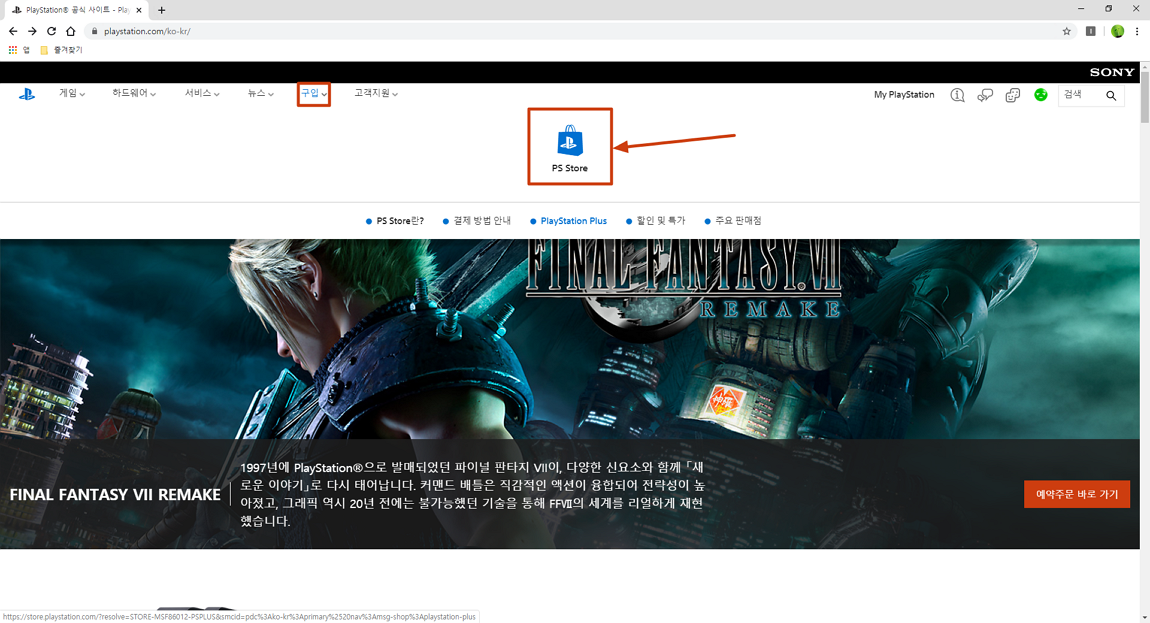The image size is (1150, 623).
Task: Click the green PSN avatar icon
Action: click(1041, 95)
